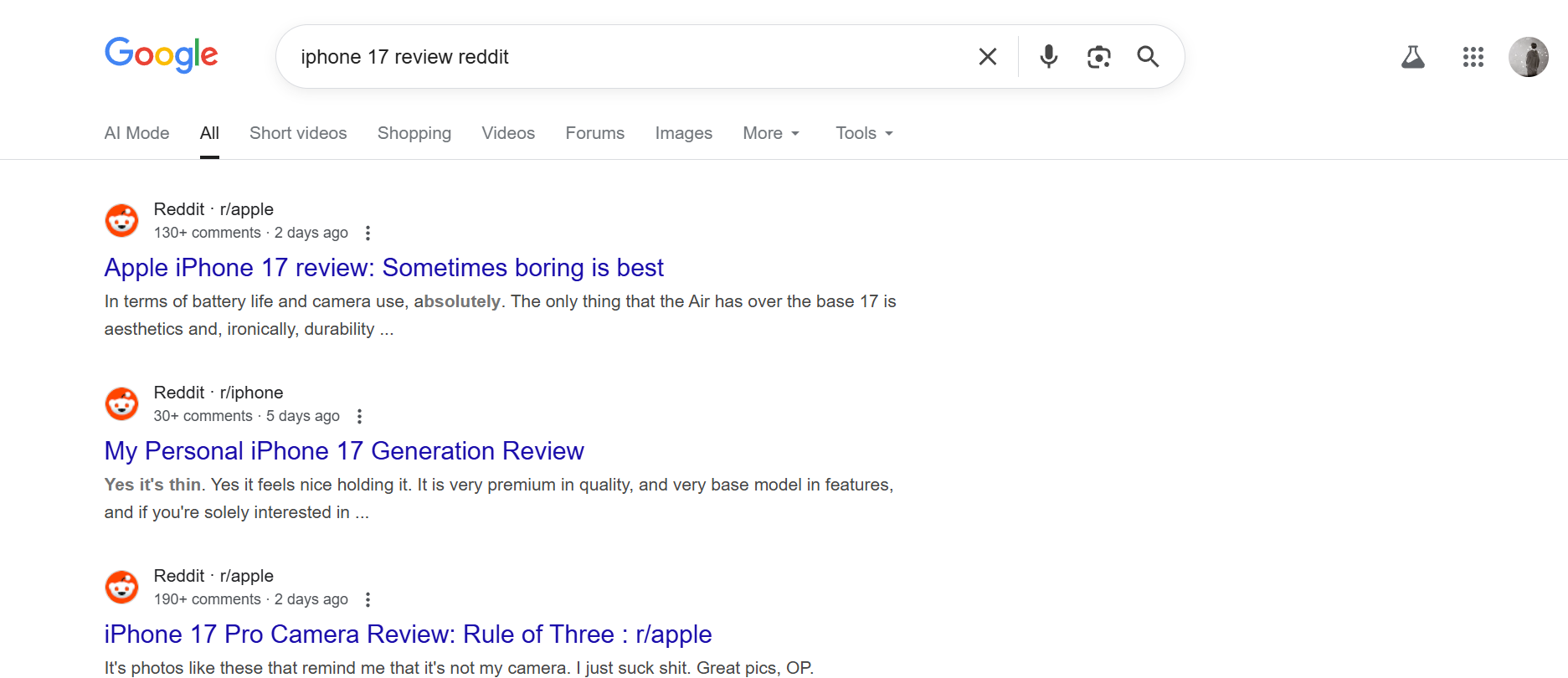Open the Google apps grid
The height and width of the screenshot is (678, 1568).
point(1473,57)
